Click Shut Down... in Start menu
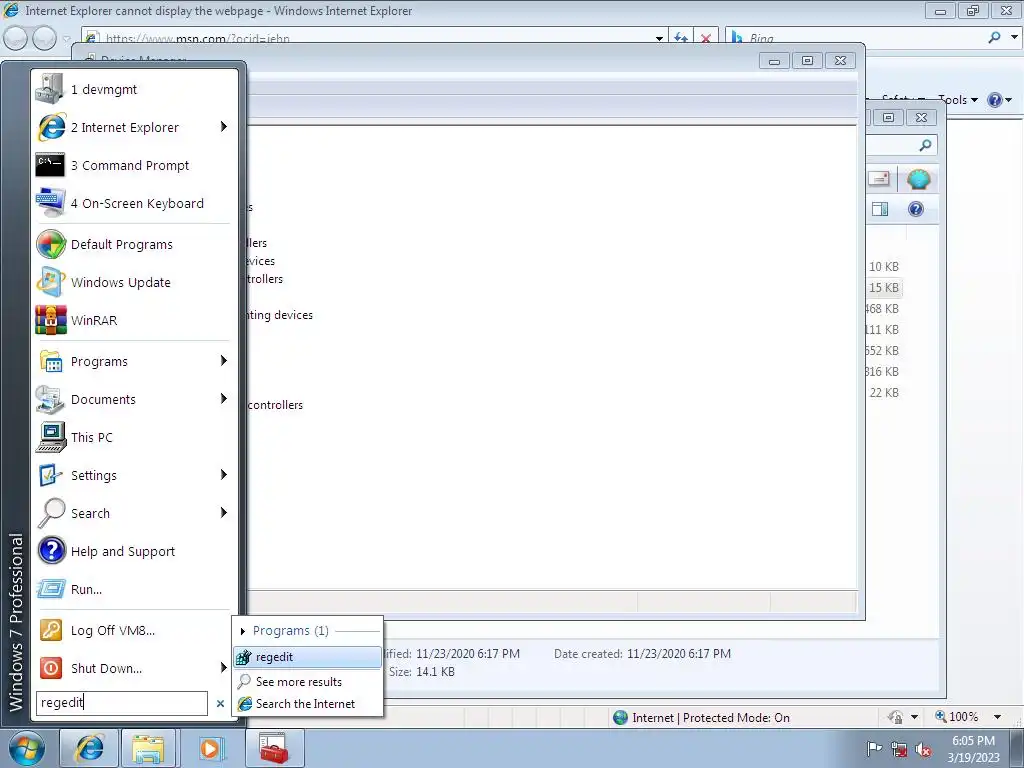 point(125,668)
